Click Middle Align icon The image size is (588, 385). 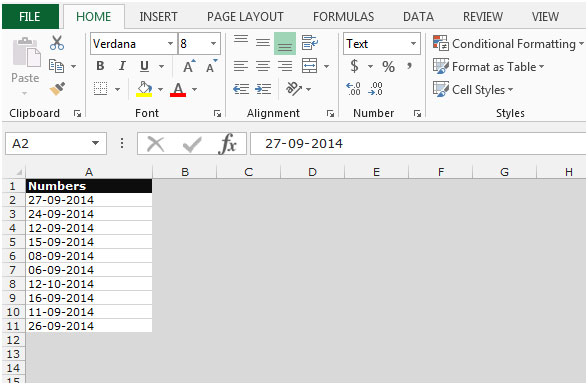tap(263, 43)
